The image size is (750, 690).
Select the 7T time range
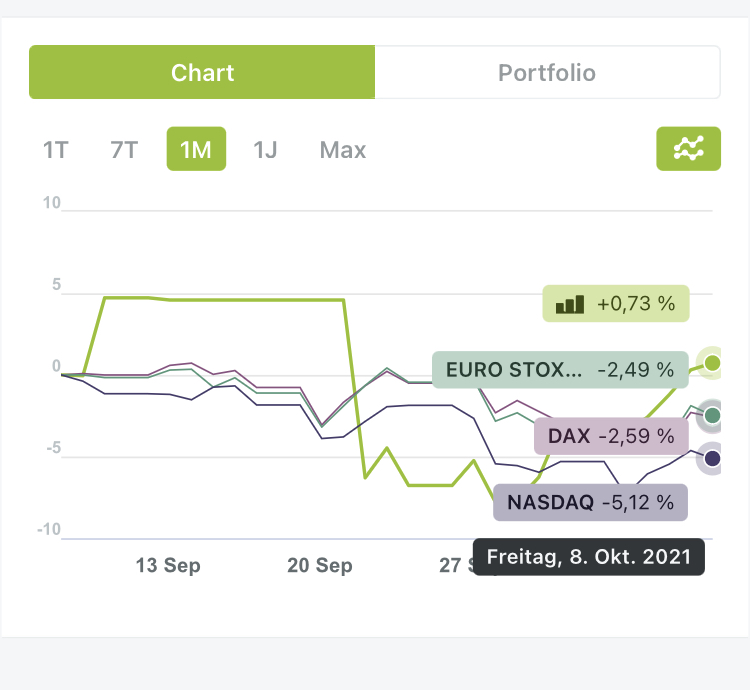click(124, 150)
